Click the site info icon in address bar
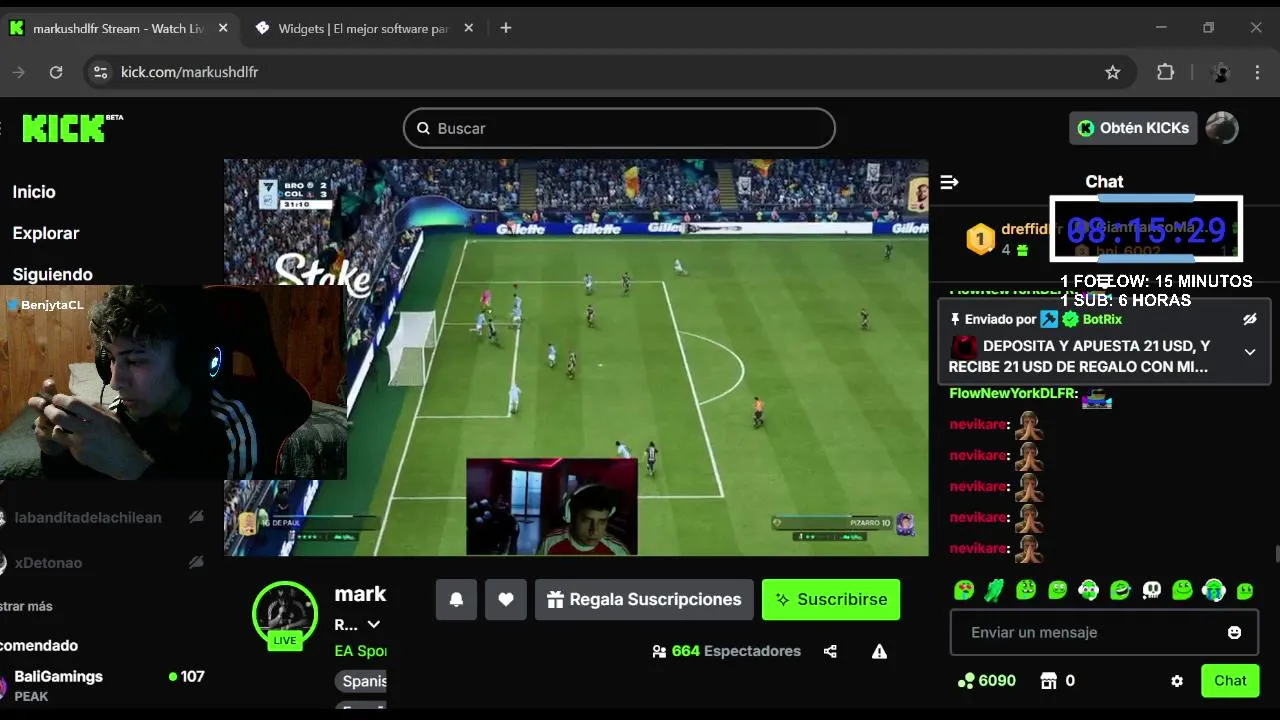The width and height of the screenshot is (1280, 720). pyautogui.click(x=99, y=72)
